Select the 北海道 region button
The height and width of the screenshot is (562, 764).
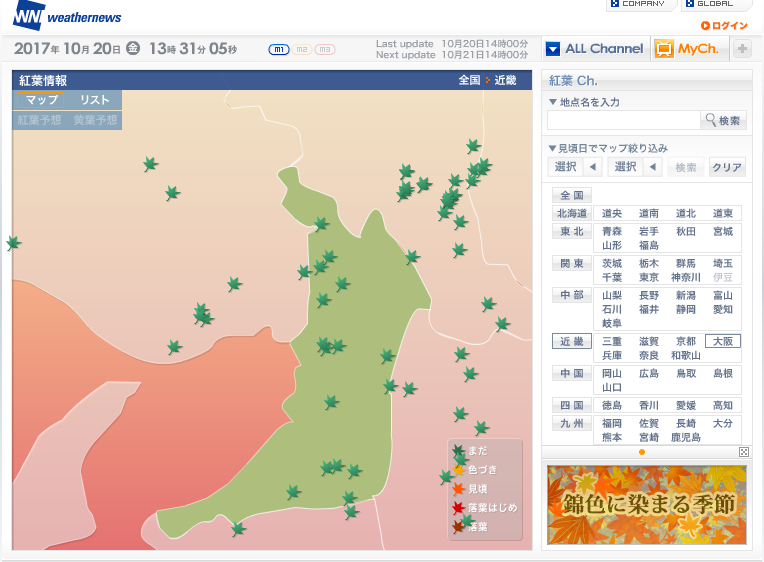pos(572,213)
